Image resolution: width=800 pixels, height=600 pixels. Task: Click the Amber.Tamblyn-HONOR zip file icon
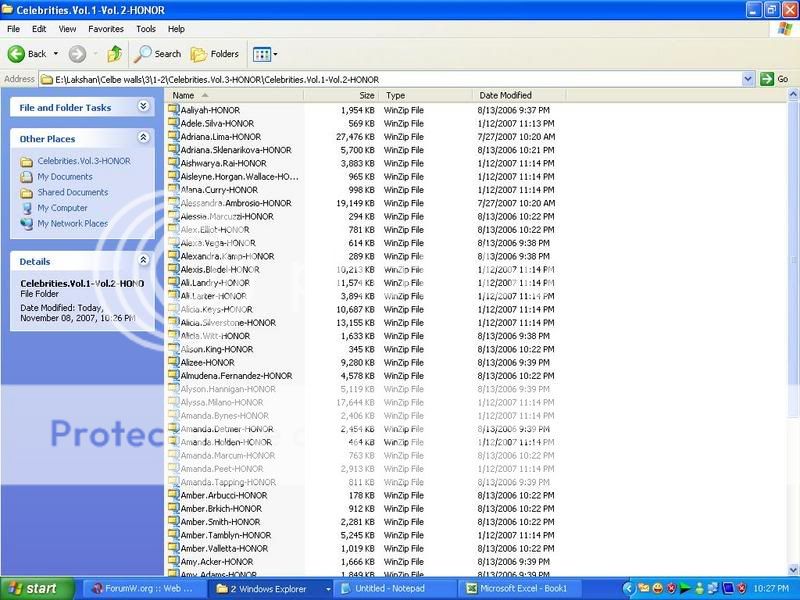[x=173, y=535]
